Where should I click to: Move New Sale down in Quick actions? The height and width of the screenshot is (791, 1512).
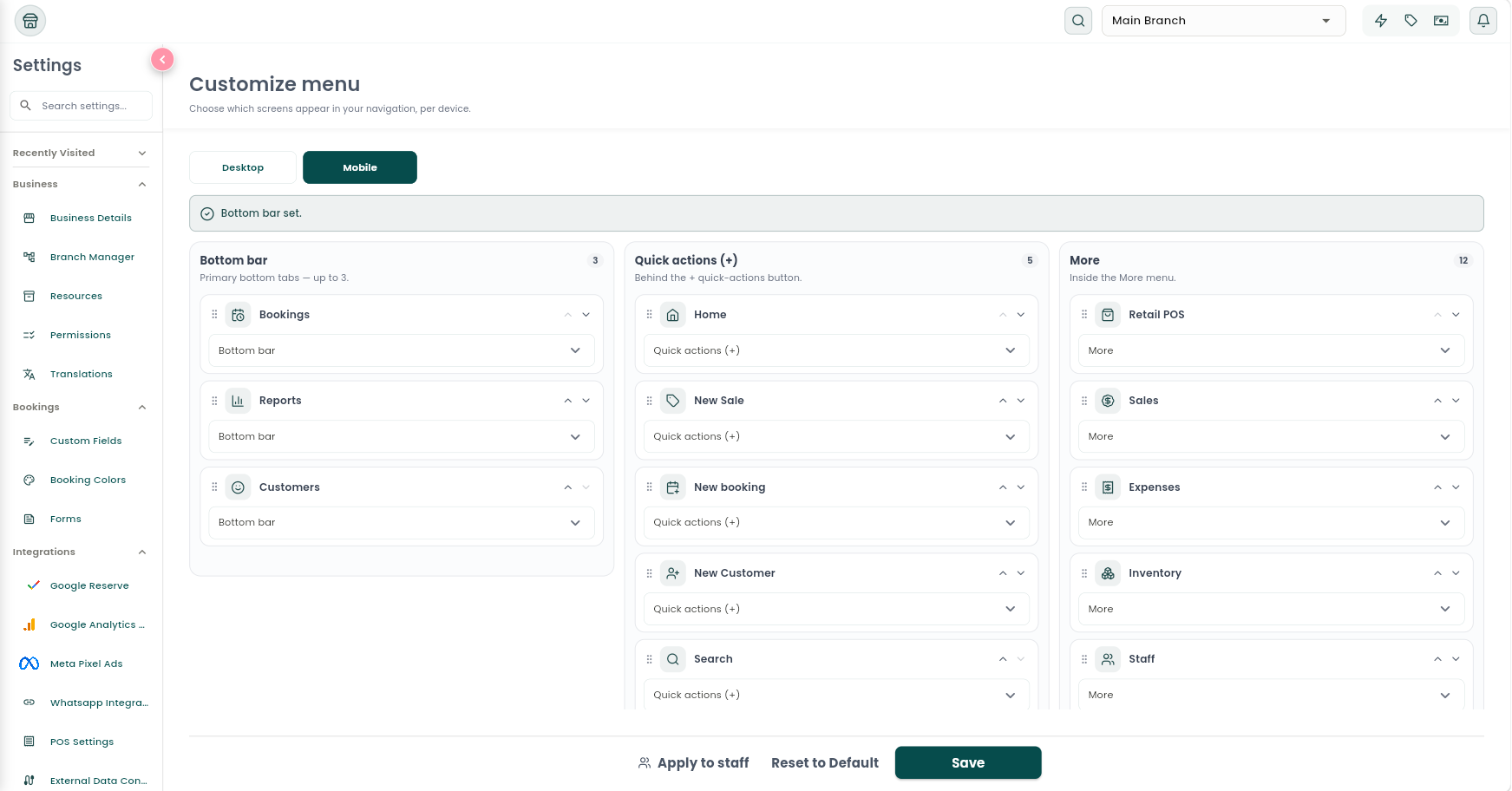[1021, 401]
